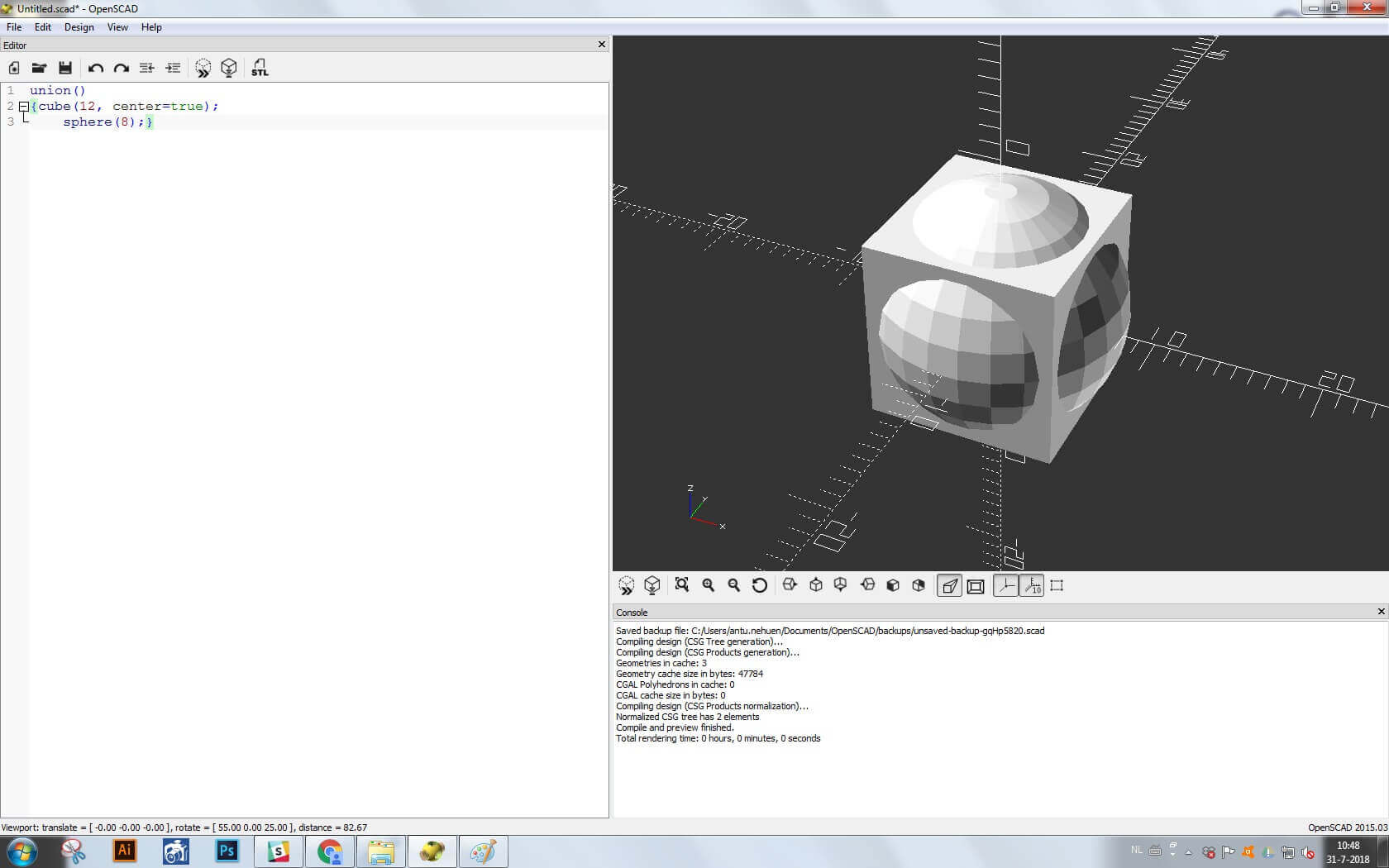Image resolution: width=1389 pixels, height=868 pixels.
Task: Click 'Normalized CSG tree has 2 elements' line
Action: point(687,717)
